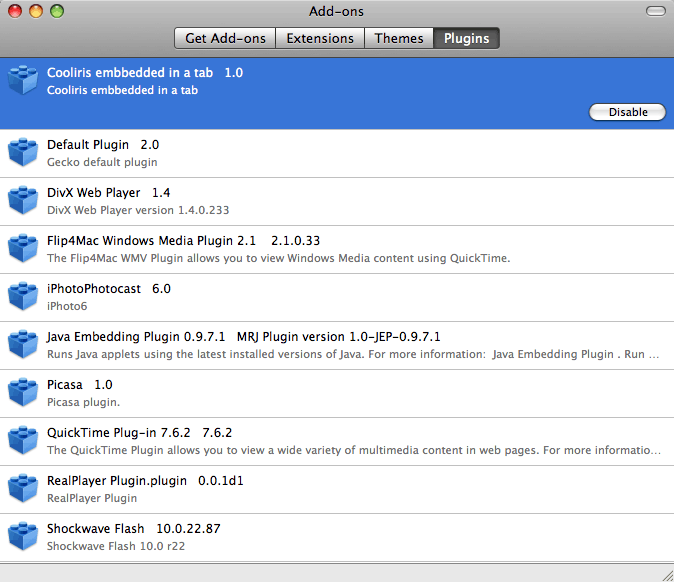Disable the Cooliris plugin
The image size is (674, 582).
628,112
